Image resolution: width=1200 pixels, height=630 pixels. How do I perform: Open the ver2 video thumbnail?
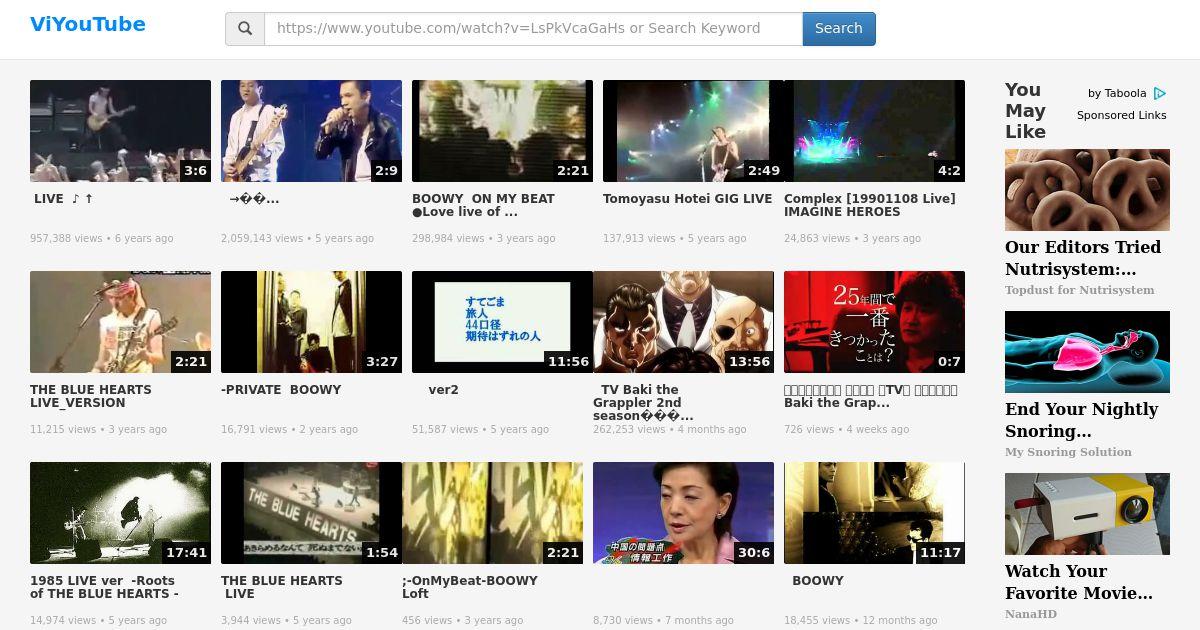click(x=502, y=322)
